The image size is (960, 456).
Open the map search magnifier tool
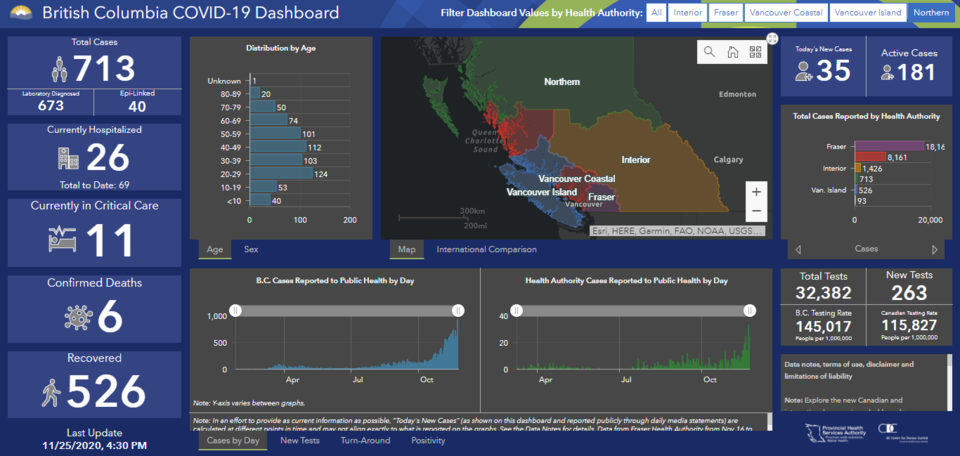709,52
